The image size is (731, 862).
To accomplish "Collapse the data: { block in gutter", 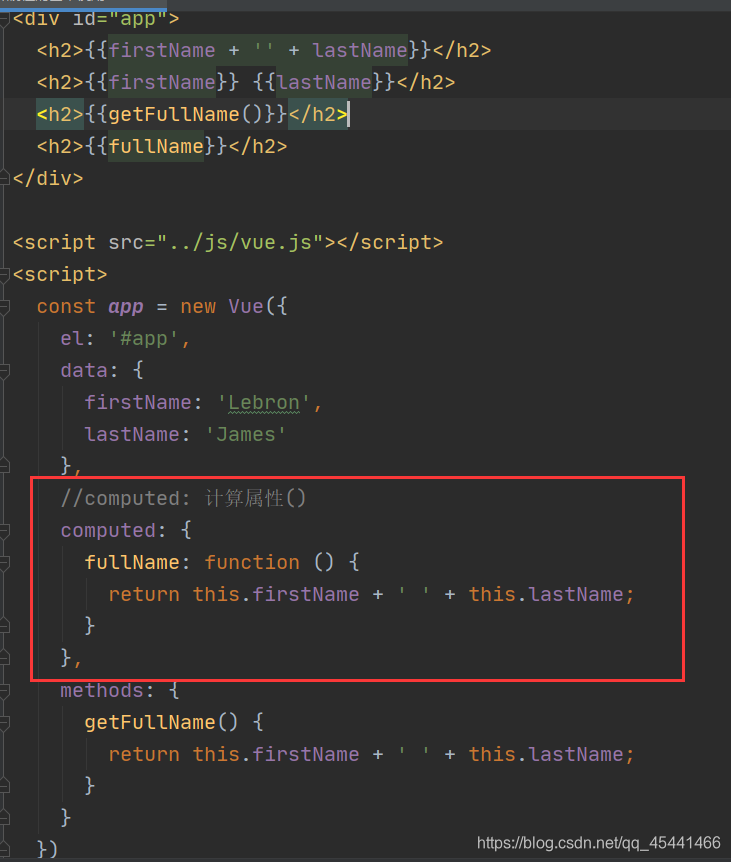I will 4,370.
